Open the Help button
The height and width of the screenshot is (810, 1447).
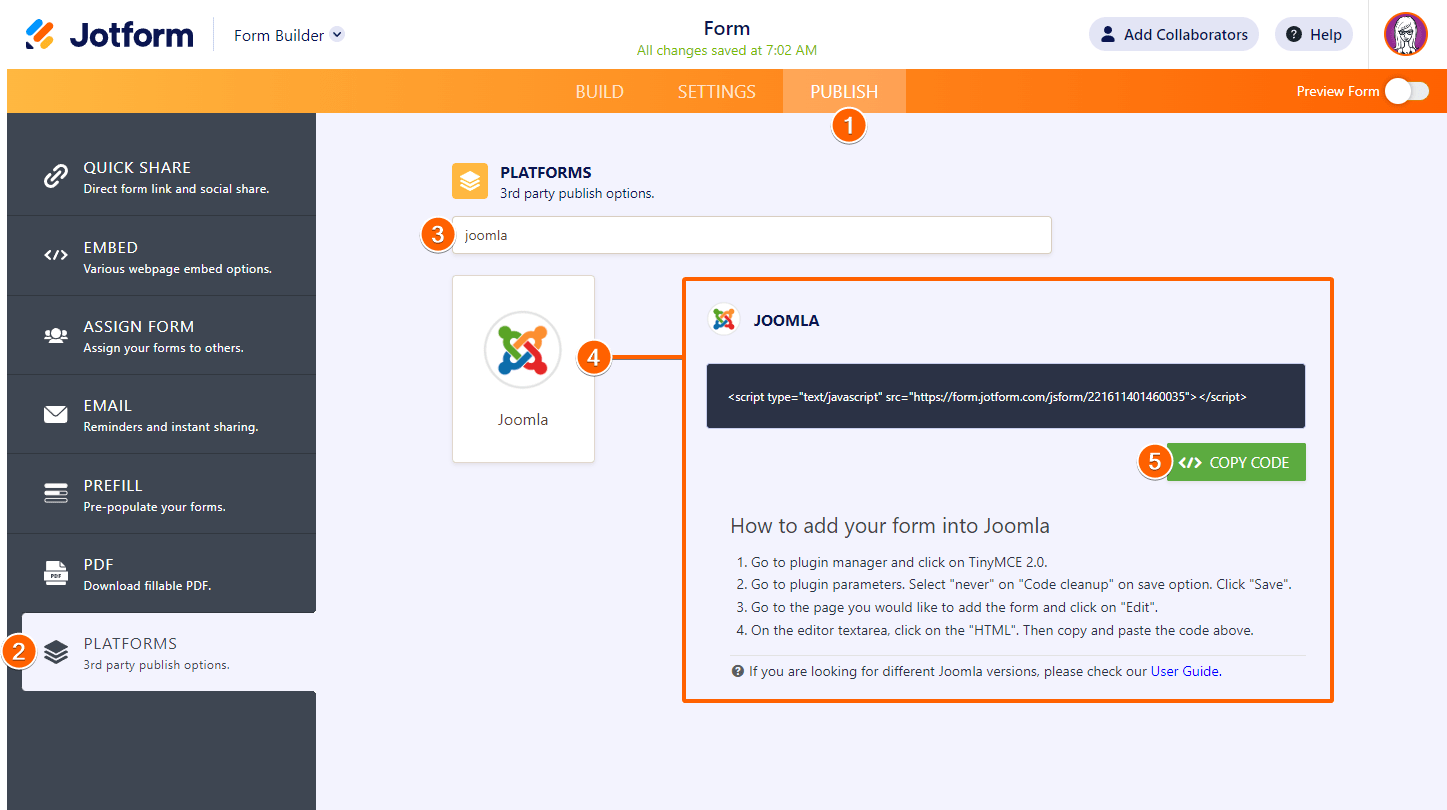pos(1314,35)
